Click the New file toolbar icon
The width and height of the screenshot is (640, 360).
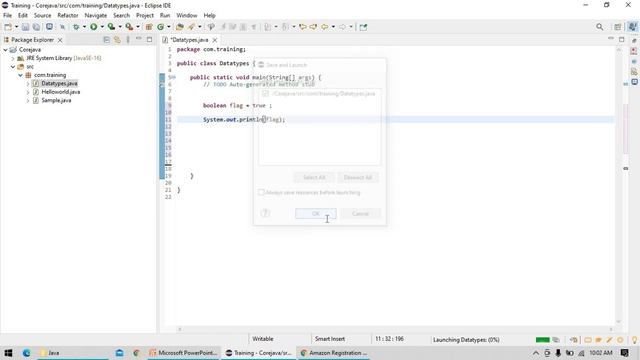pos(8,27)
